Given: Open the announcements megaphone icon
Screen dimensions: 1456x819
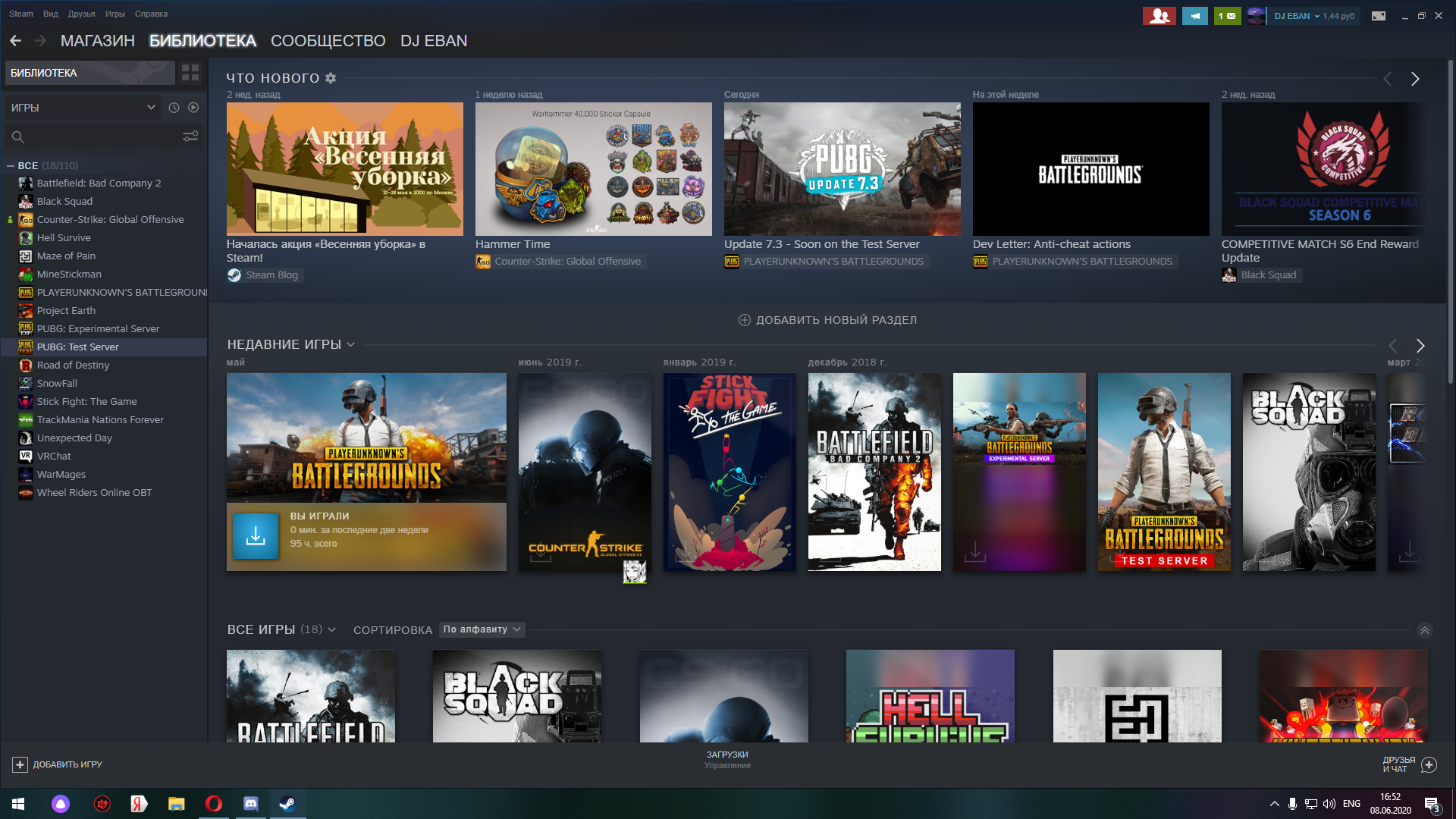Looking at the screenshot, I should point(1194,16).
